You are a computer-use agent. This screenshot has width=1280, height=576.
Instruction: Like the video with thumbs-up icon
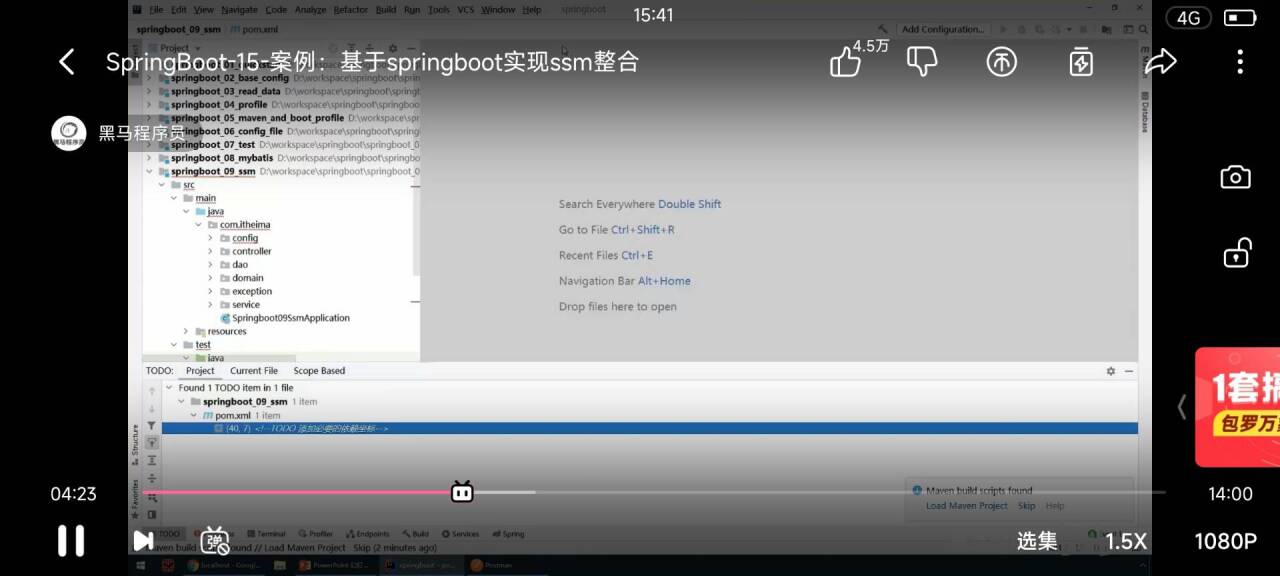pos(845,62)
